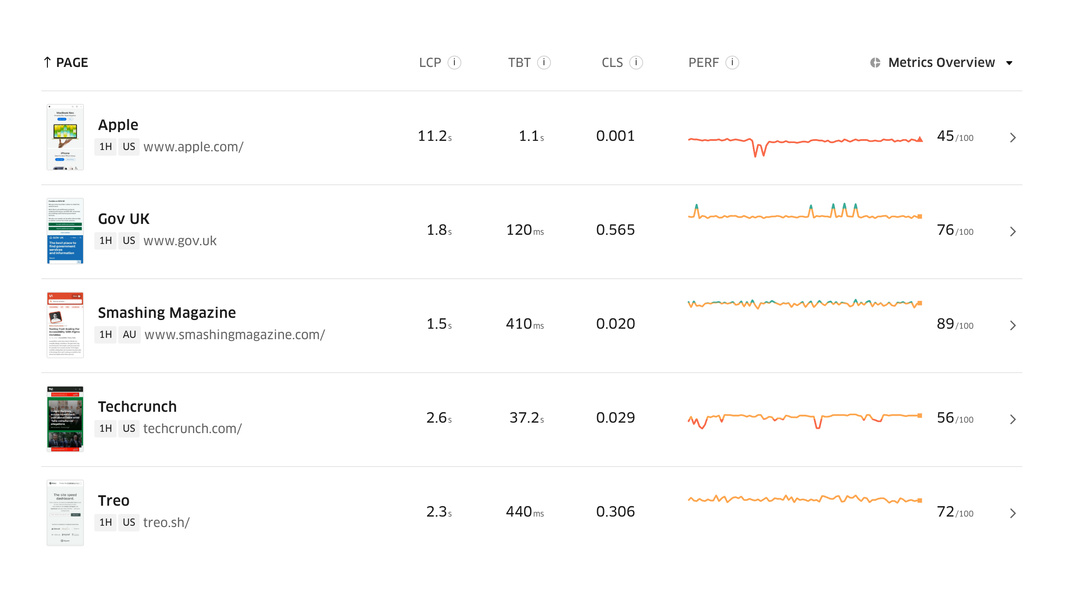Click the LCP info icon
The width and height of the screenshot is (1068, 608).
tap(454, 63)
